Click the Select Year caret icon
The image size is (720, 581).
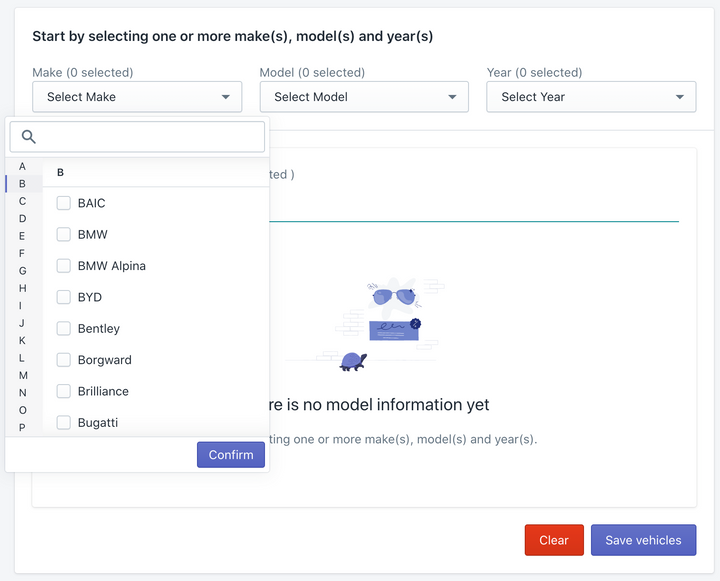680,97
